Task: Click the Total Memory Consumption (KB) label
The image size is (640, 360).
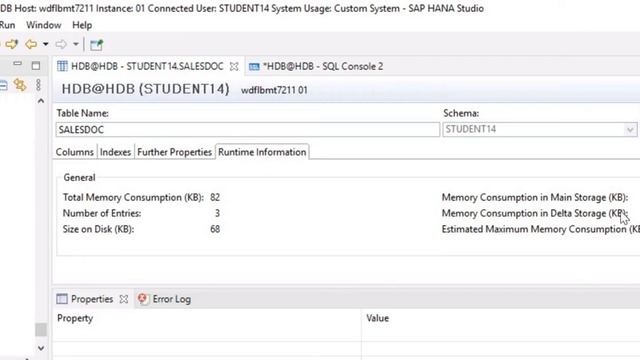Action: pyautogui.click(x=133, y=197)
